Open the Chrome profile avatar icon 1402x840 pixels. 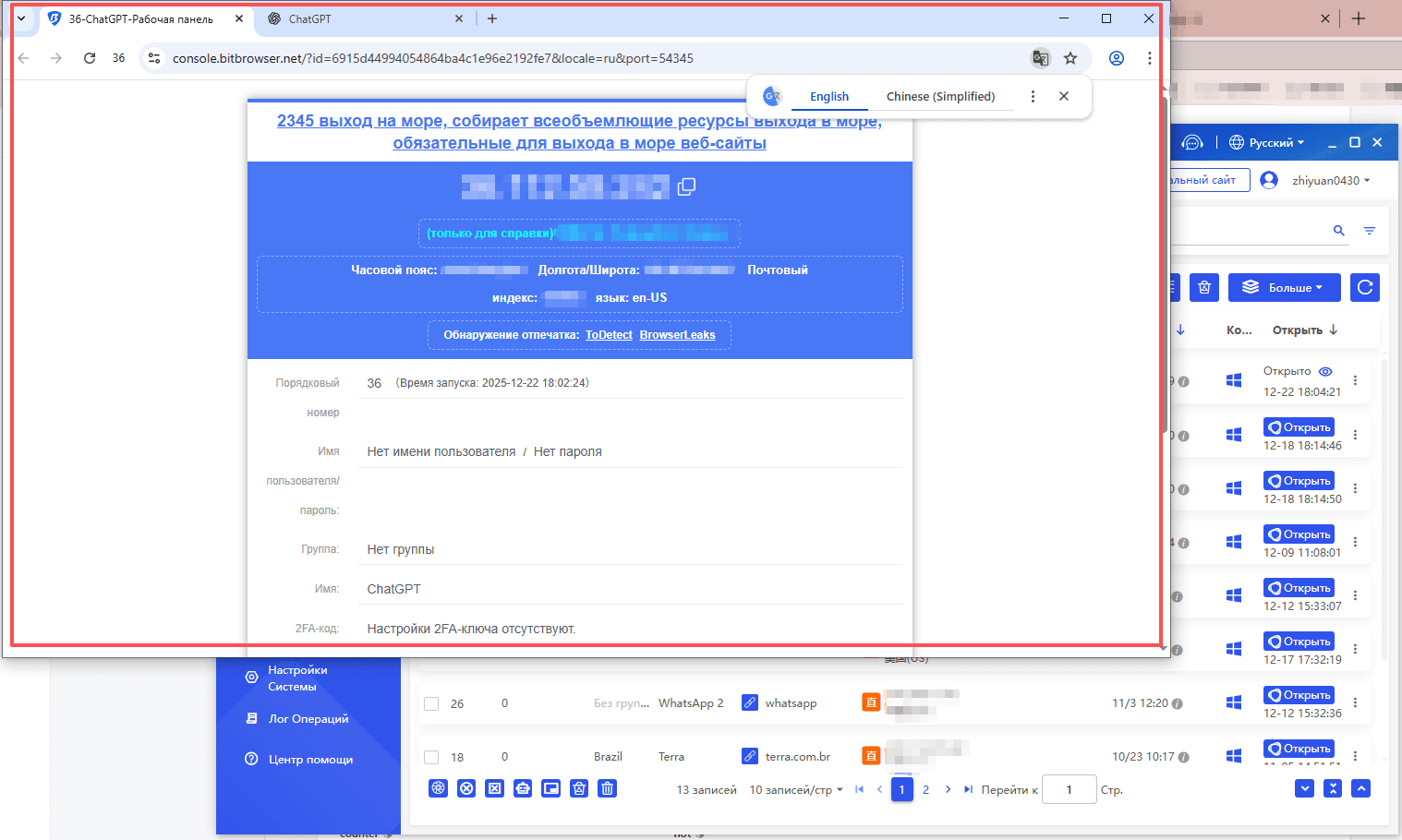coord(1117,58)
